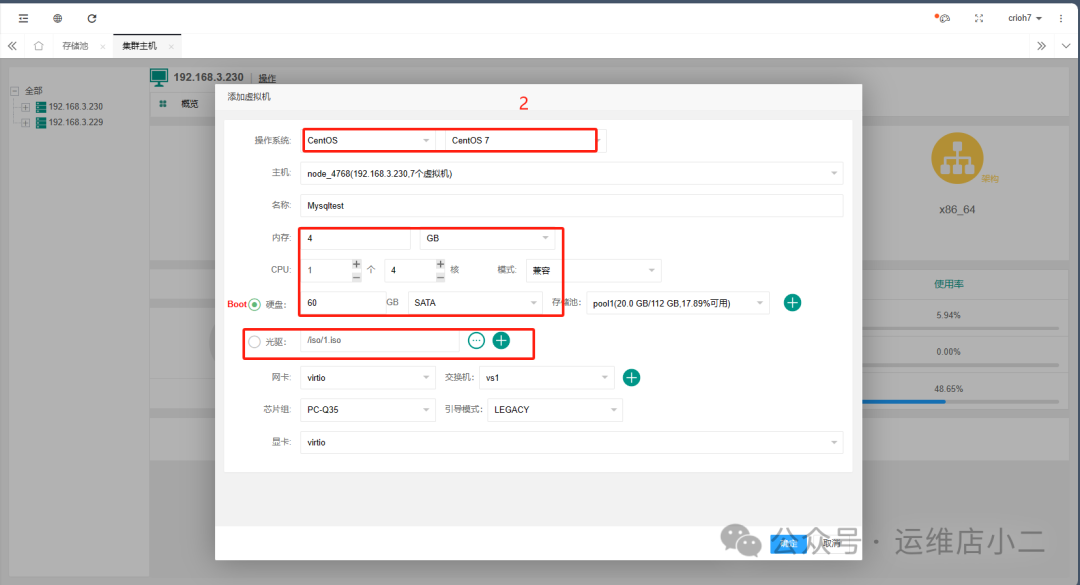Click the monitor icon beside the 192.168.3.230 heading
The width and height of the screenshot is (1080, 585).
(x=159, y=78)
